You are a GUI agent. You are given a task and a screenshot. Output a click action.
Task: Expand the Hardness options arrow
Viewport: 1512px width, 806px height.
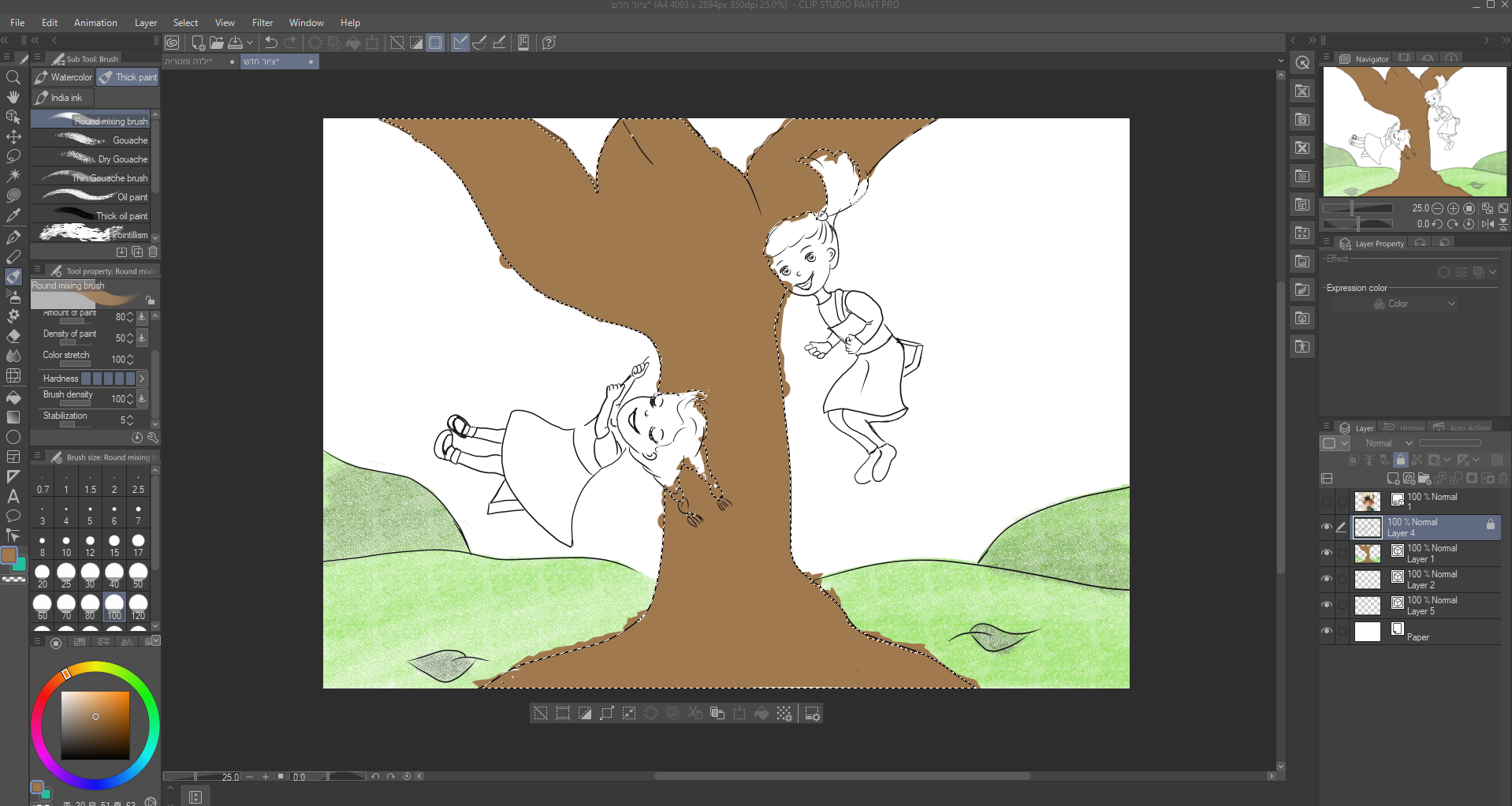pyautogui.click(x=142, y=379)
